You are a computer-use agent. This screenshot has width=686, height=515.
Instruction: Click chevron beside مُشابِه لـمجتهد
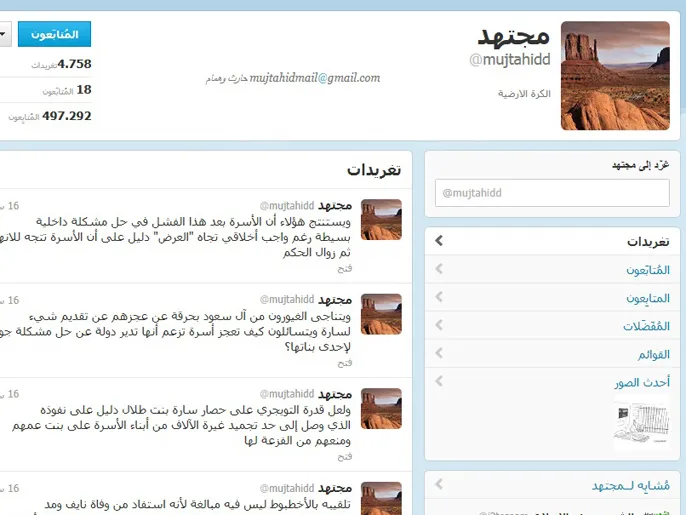point(439,484)
